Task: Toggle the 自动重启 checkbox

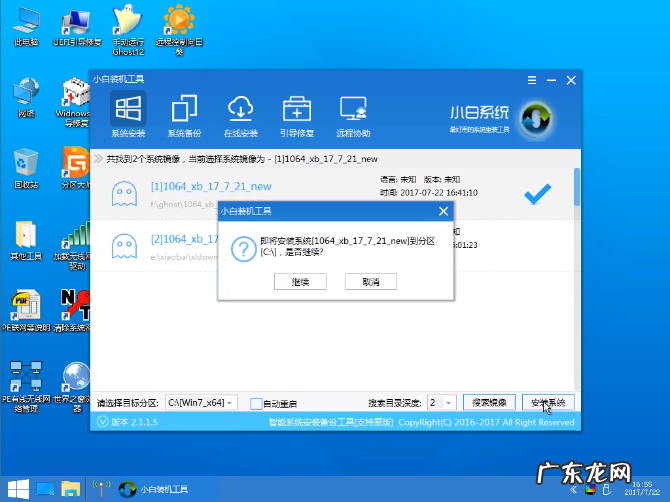Action: [x=256, y=403]
